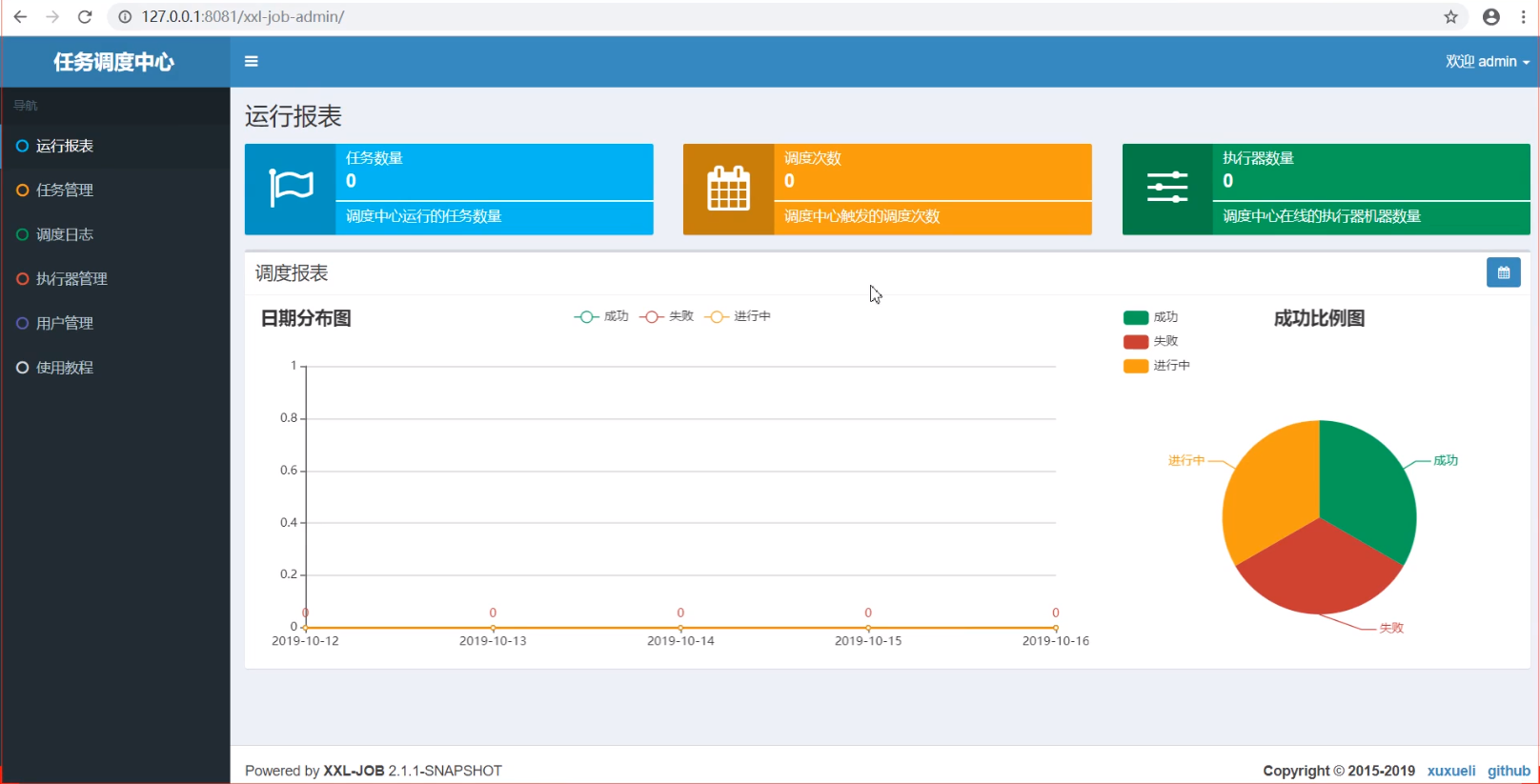Click the sliders icon on 执行器数量 card

tap(1167, 188)
